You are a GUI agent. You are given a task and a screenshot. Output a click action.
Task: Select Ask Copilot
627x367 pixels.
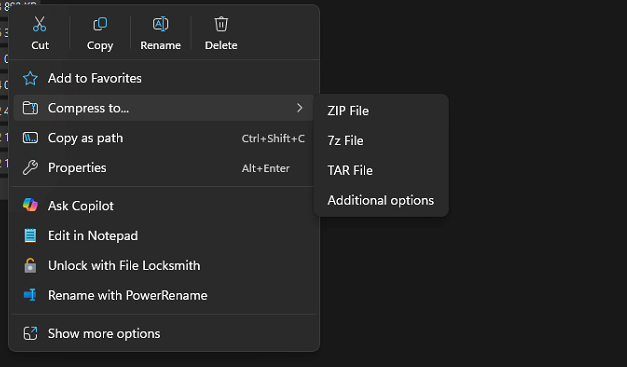(x=163, y=205)
